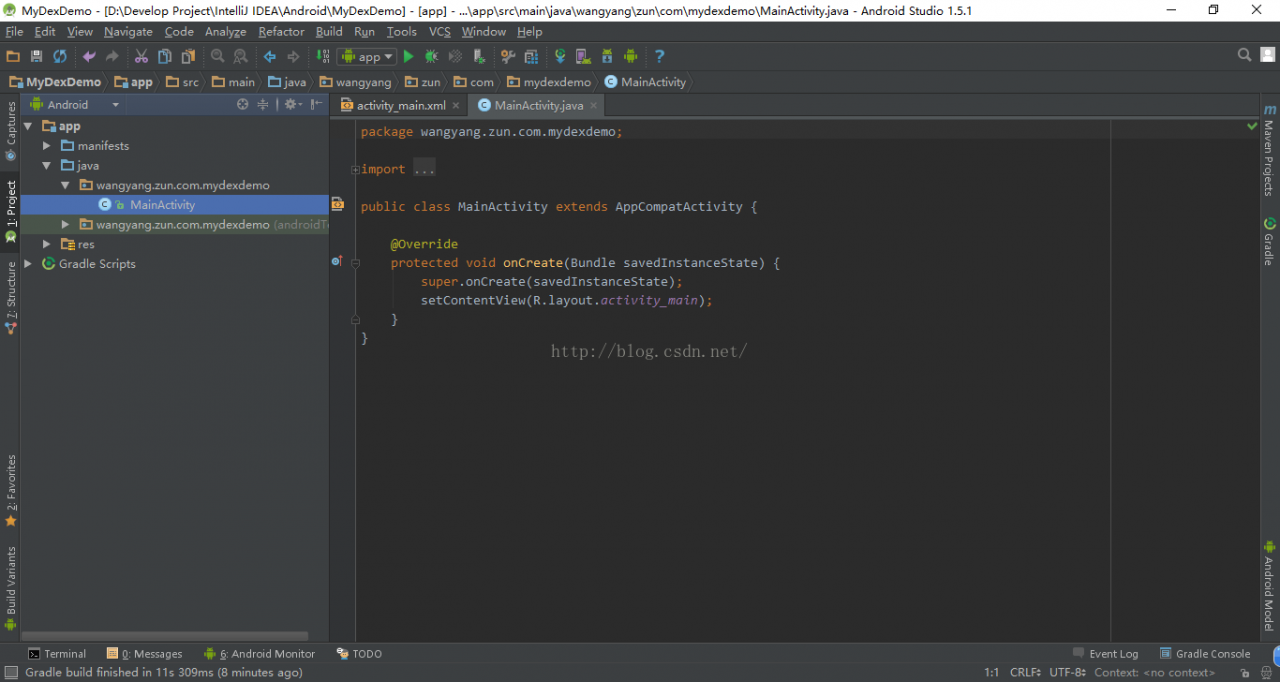Expand the Gradle Scripts node
The width and height of the screenshot is (1280, 682).
click(28, 264)
